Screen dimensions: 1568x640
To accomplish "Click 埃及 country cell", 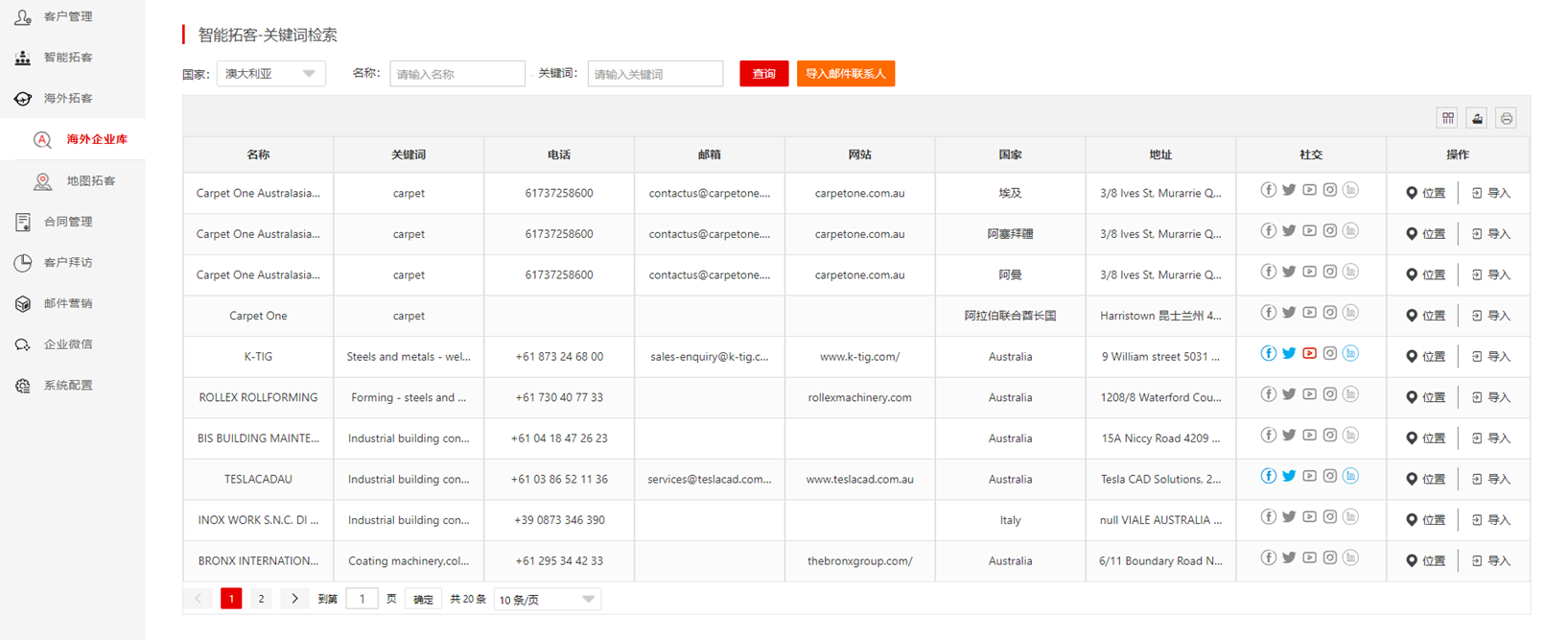I will (x=1010, y=193).
